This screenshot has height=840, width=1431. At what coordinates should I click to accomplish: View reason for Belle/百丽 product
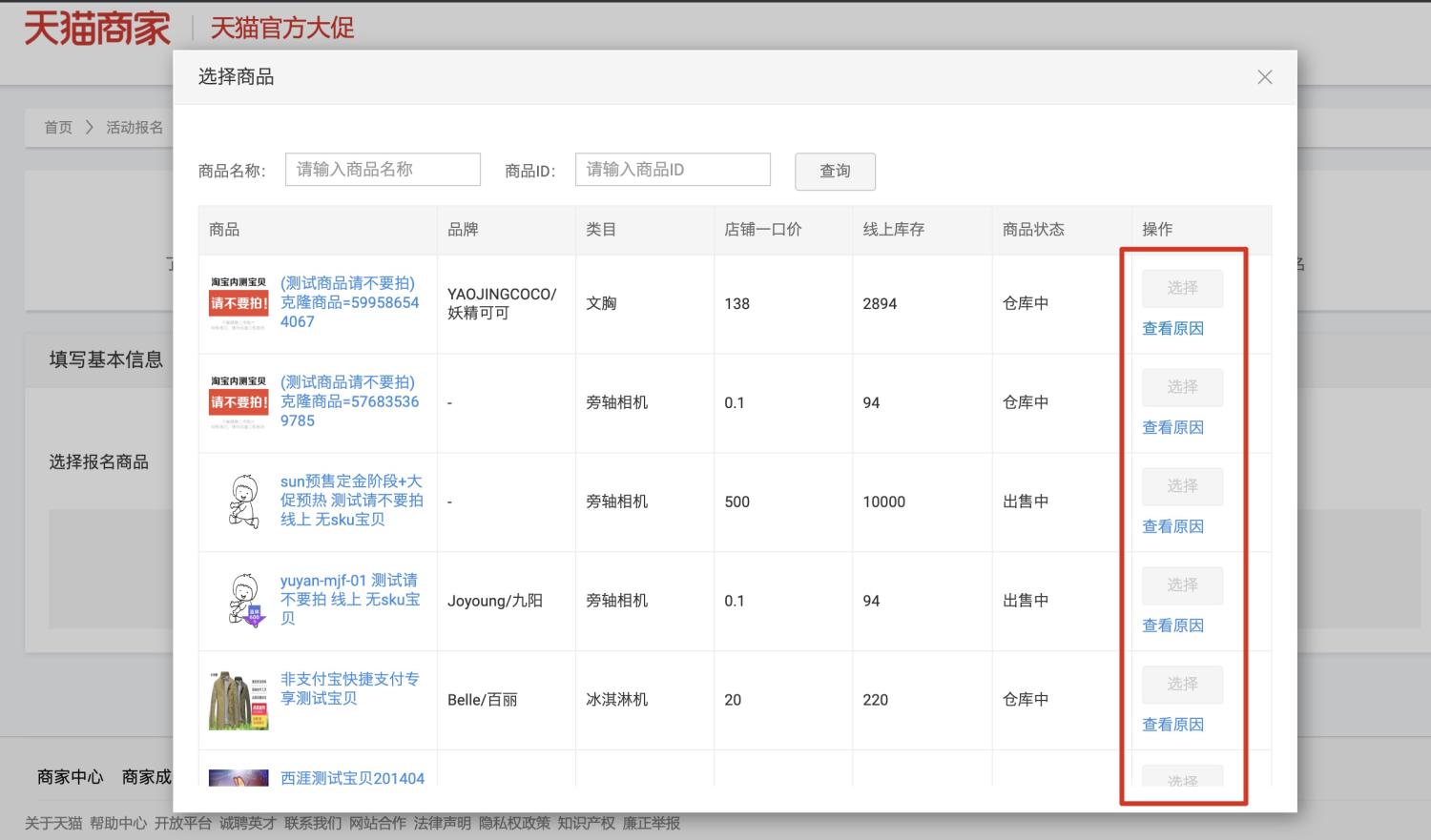[1172, 726]
